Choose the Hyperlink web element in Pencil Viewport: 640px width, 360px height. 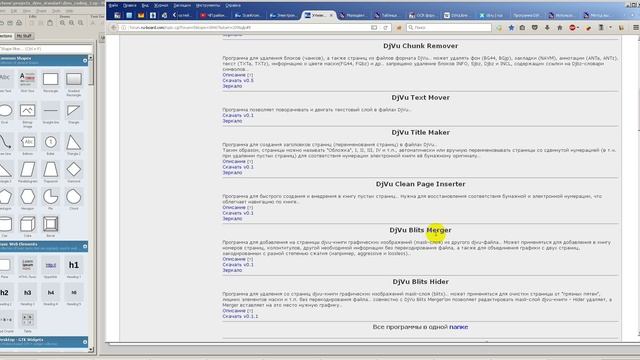[x=51, y=265]
